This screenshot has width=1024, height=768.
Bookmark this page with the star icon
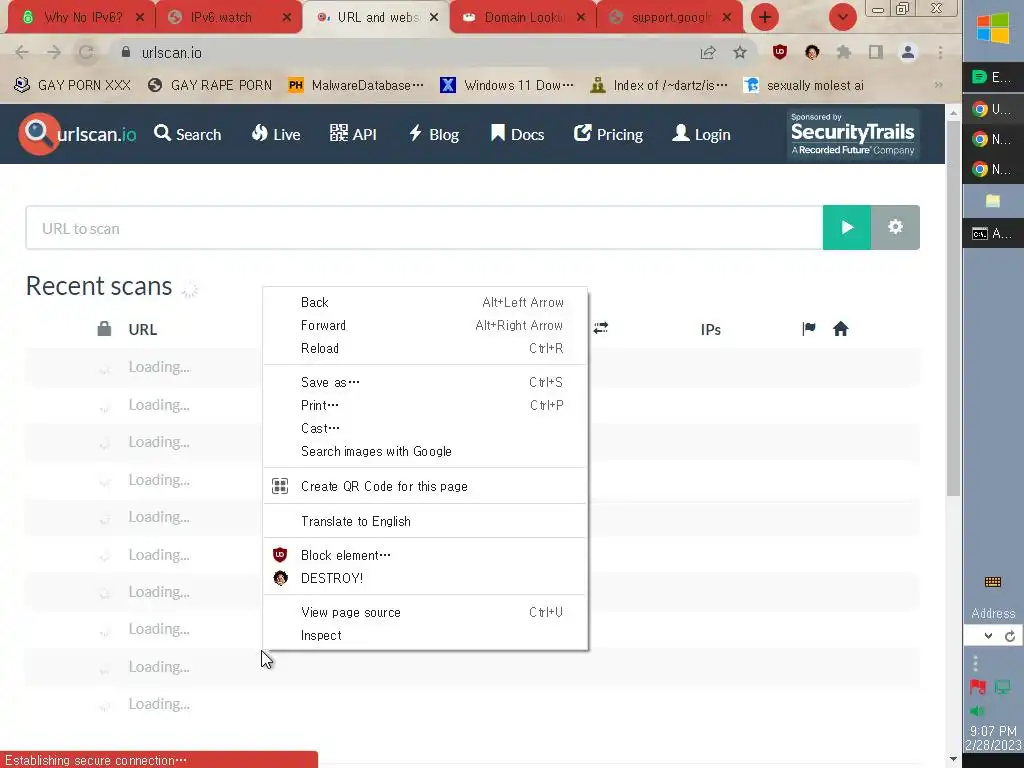tap(739, 52)
